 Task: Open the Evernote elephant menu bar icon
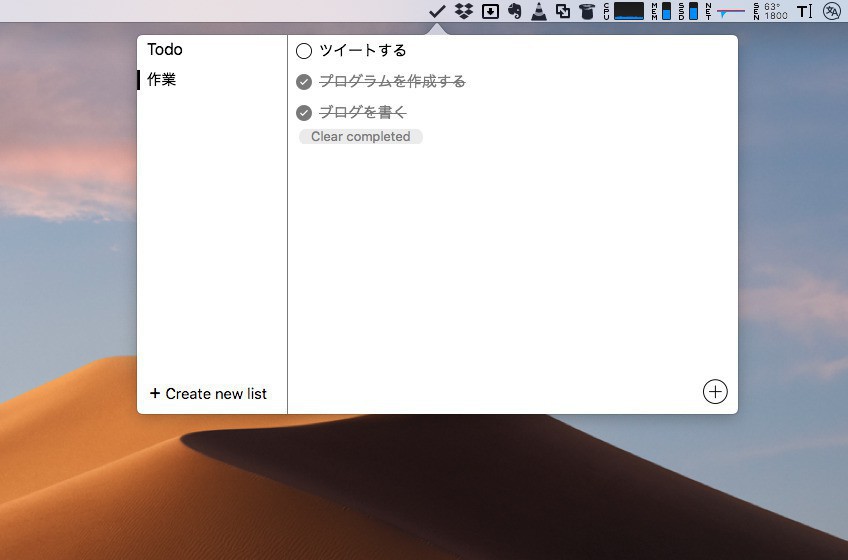click(x=515, y=11)
